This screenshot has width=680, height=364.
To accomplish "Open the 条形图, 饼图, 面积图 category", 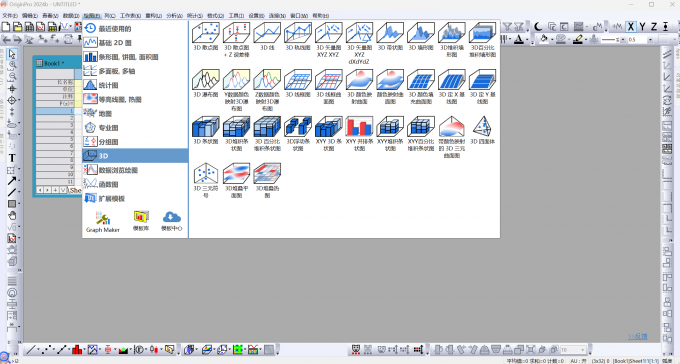I will [x=135, y=57].
